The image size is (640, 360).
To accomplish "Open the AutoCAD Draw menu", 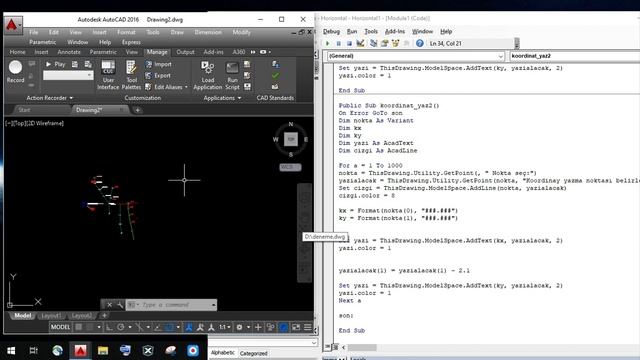I will click(x=177, y=32).
